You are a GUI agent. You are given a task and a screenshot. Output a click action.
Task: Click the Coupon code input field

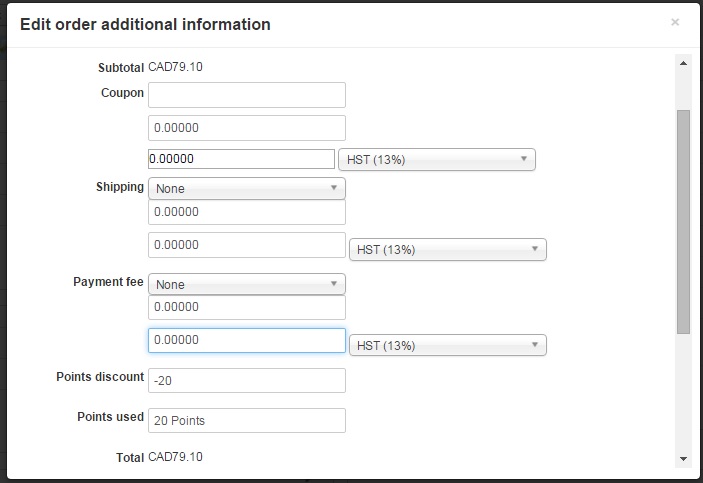(246, 95)
